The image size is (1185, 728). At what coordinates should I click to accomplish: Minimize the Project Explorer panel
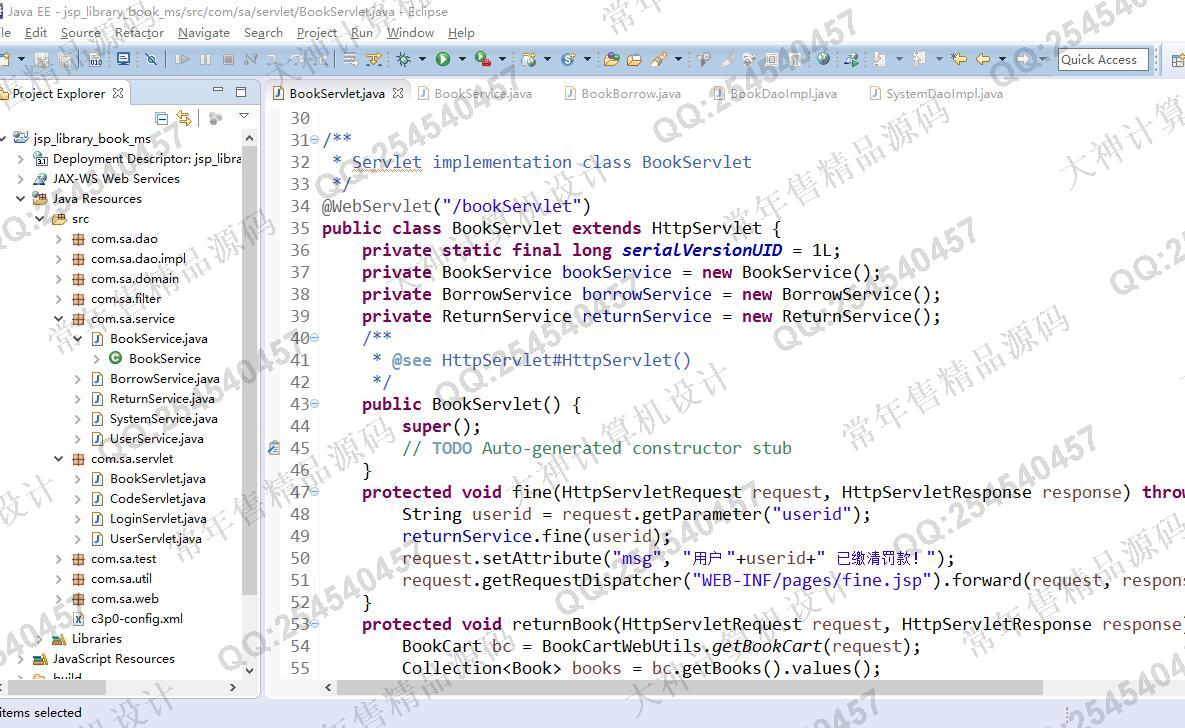(x=218, y=91)
